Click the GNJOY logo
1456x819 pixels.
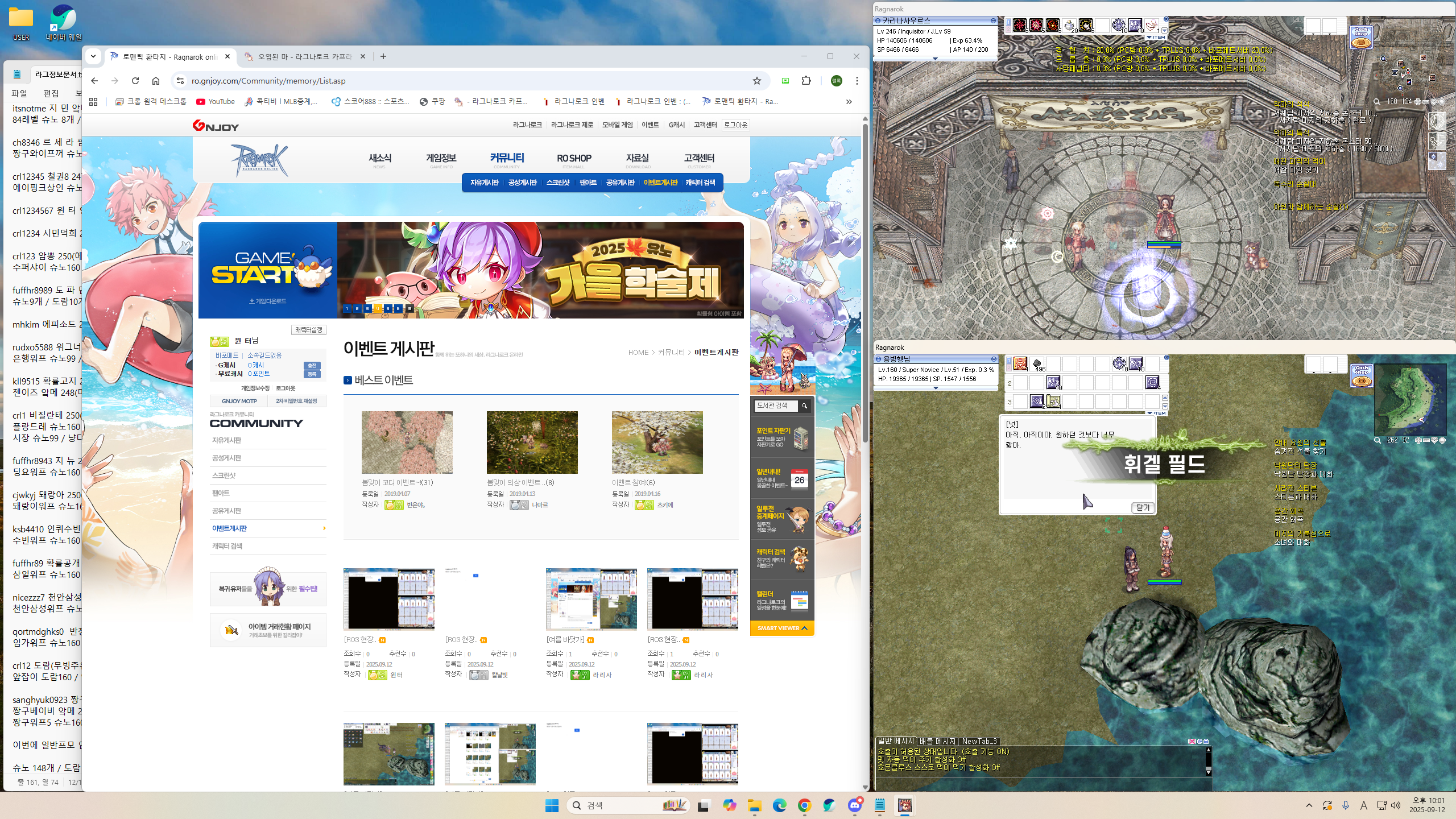click(x=216, y=126)
